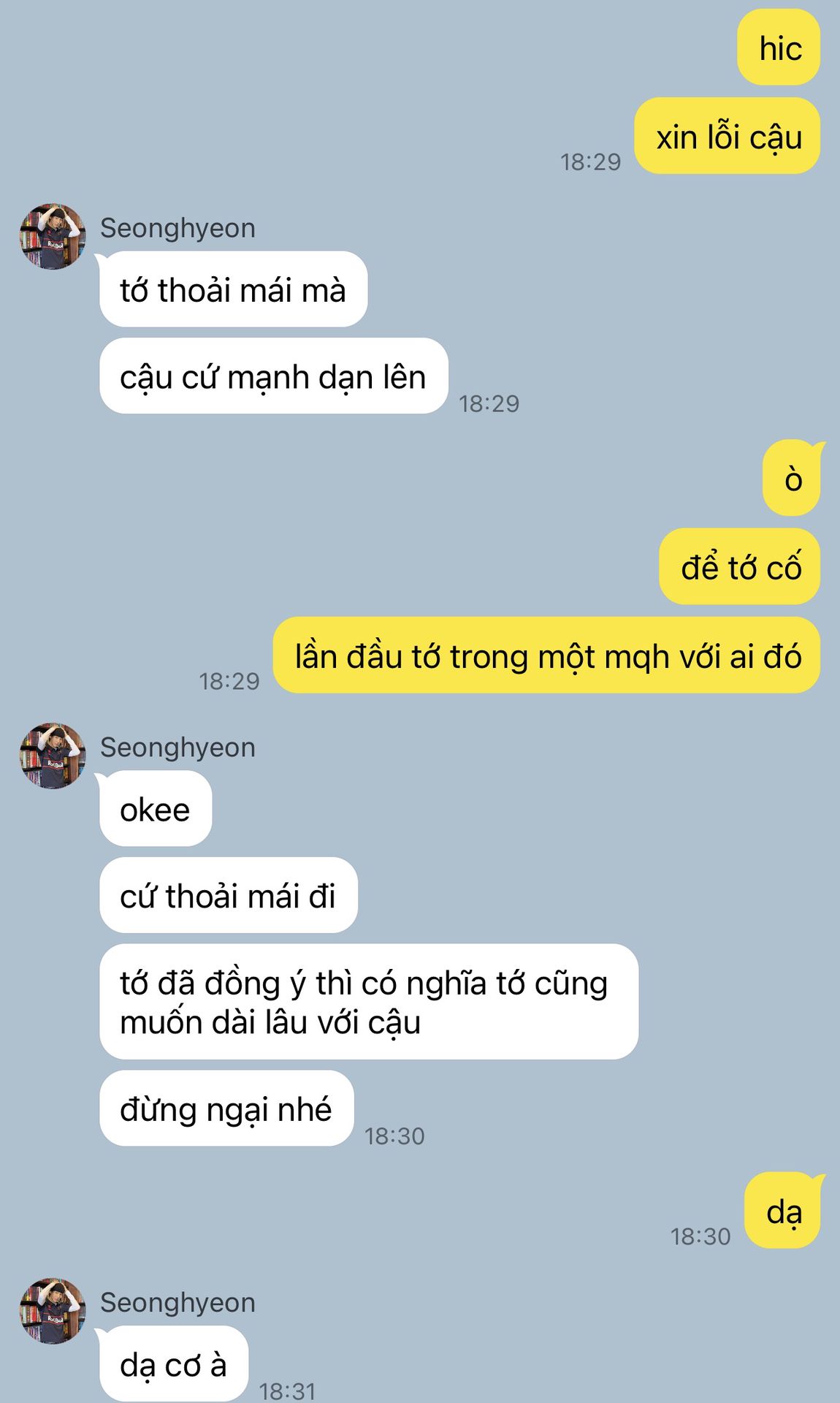Tap Seonghyeon's avatar above 'tớ thoải mái mà'
Image resolution: width=840 pixels, height=1403 pixels.
coord(53,237)
